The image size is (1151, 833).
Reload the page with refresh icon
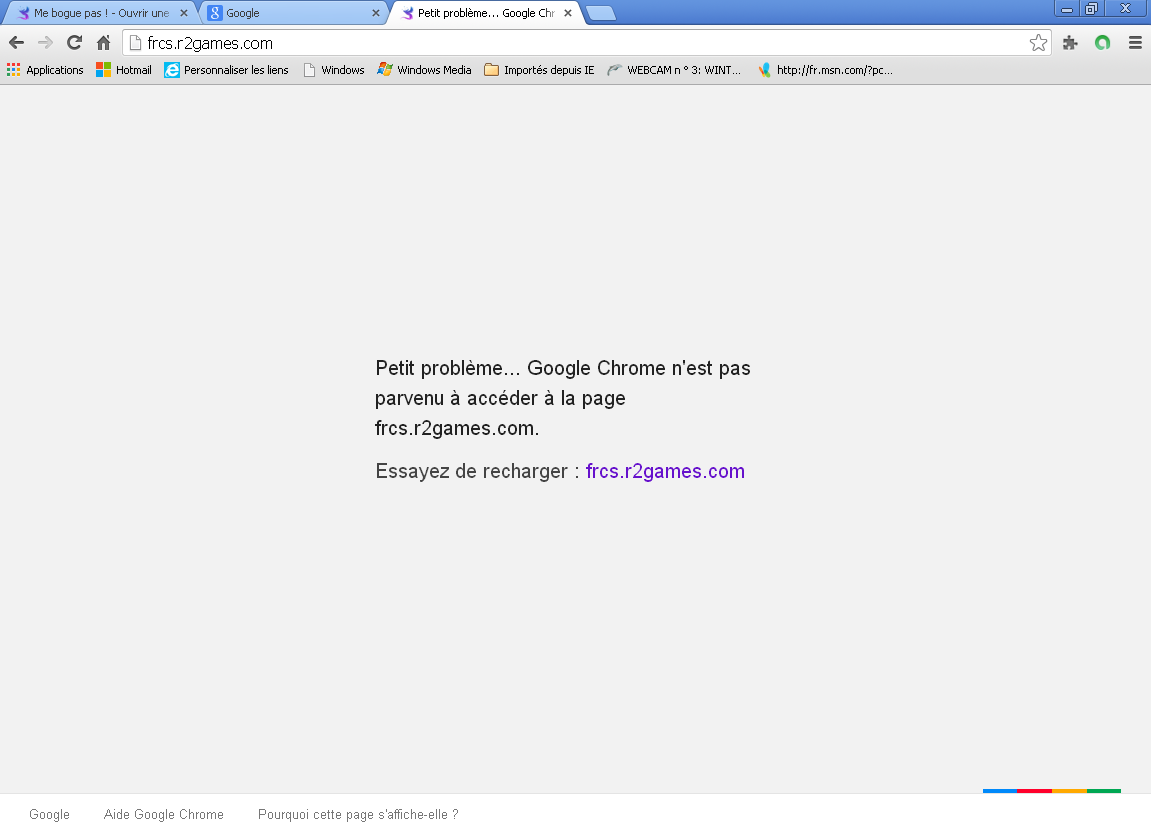[74, 43]
